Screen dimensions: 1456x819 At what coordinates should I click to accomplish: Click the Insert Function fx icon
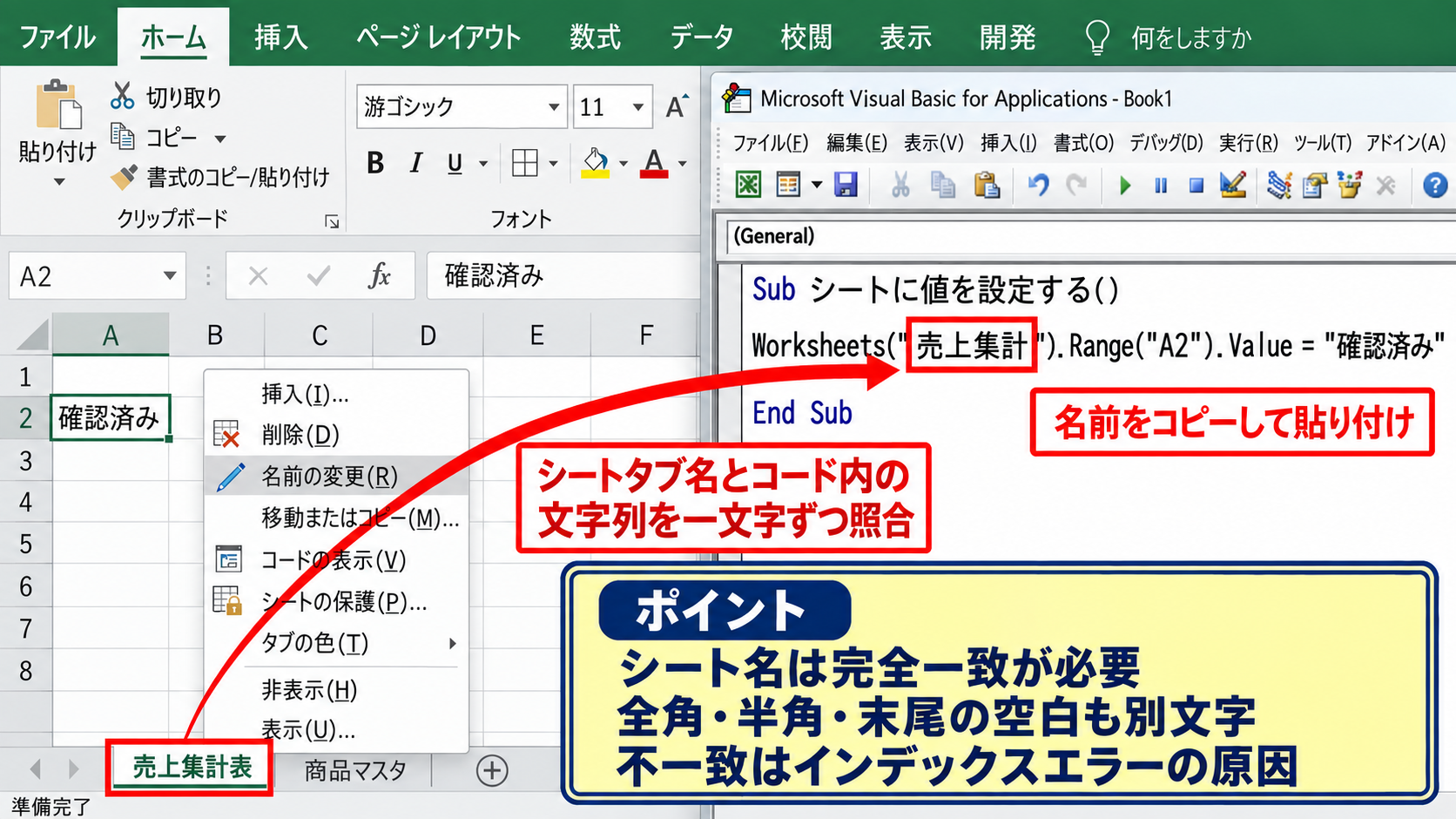[380, 276]
